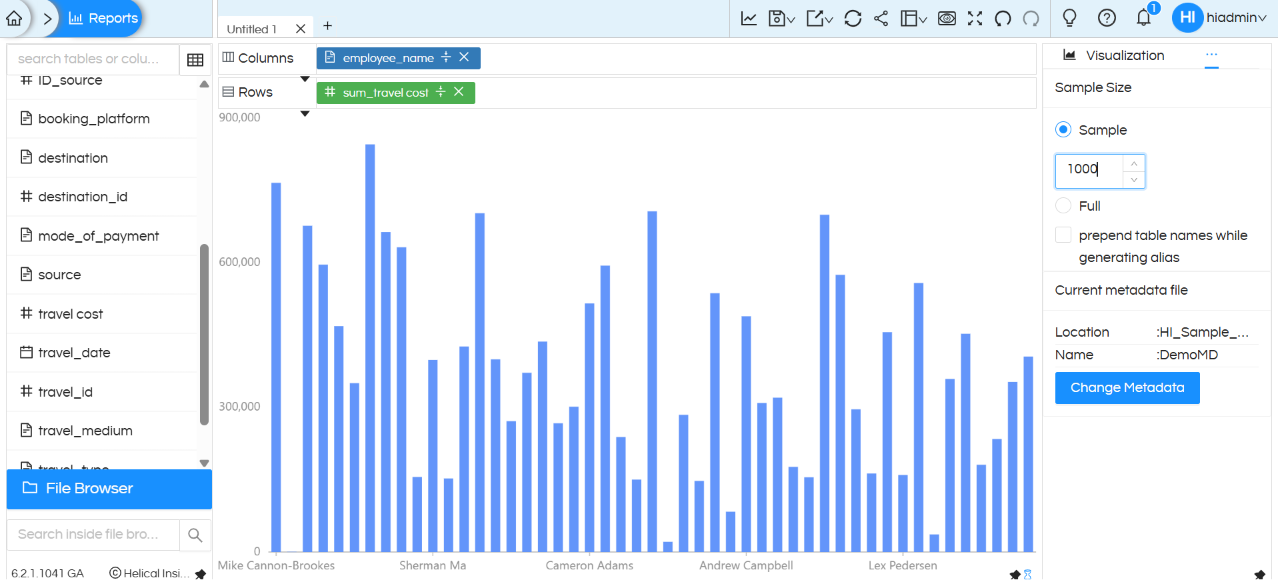
Task: Click the share icon
Action: click(881, 18)
